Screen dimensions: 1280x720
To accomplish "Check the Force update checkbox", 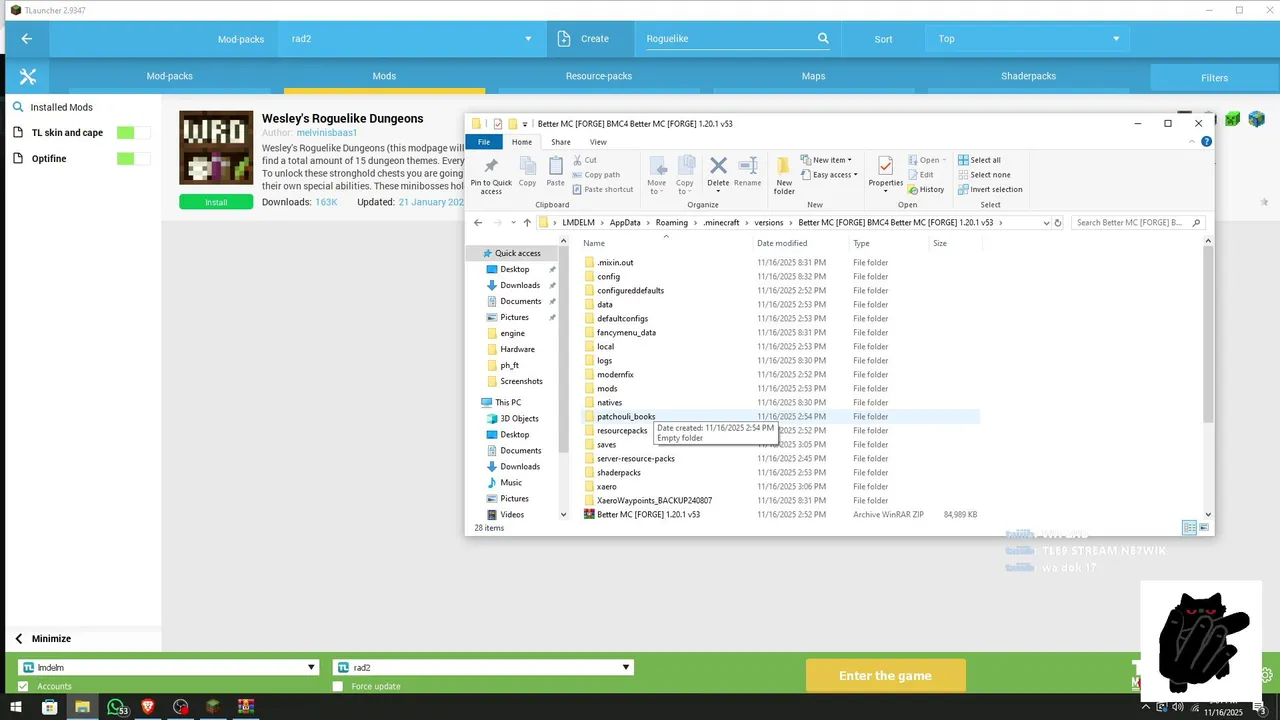I will coord(338,686).
